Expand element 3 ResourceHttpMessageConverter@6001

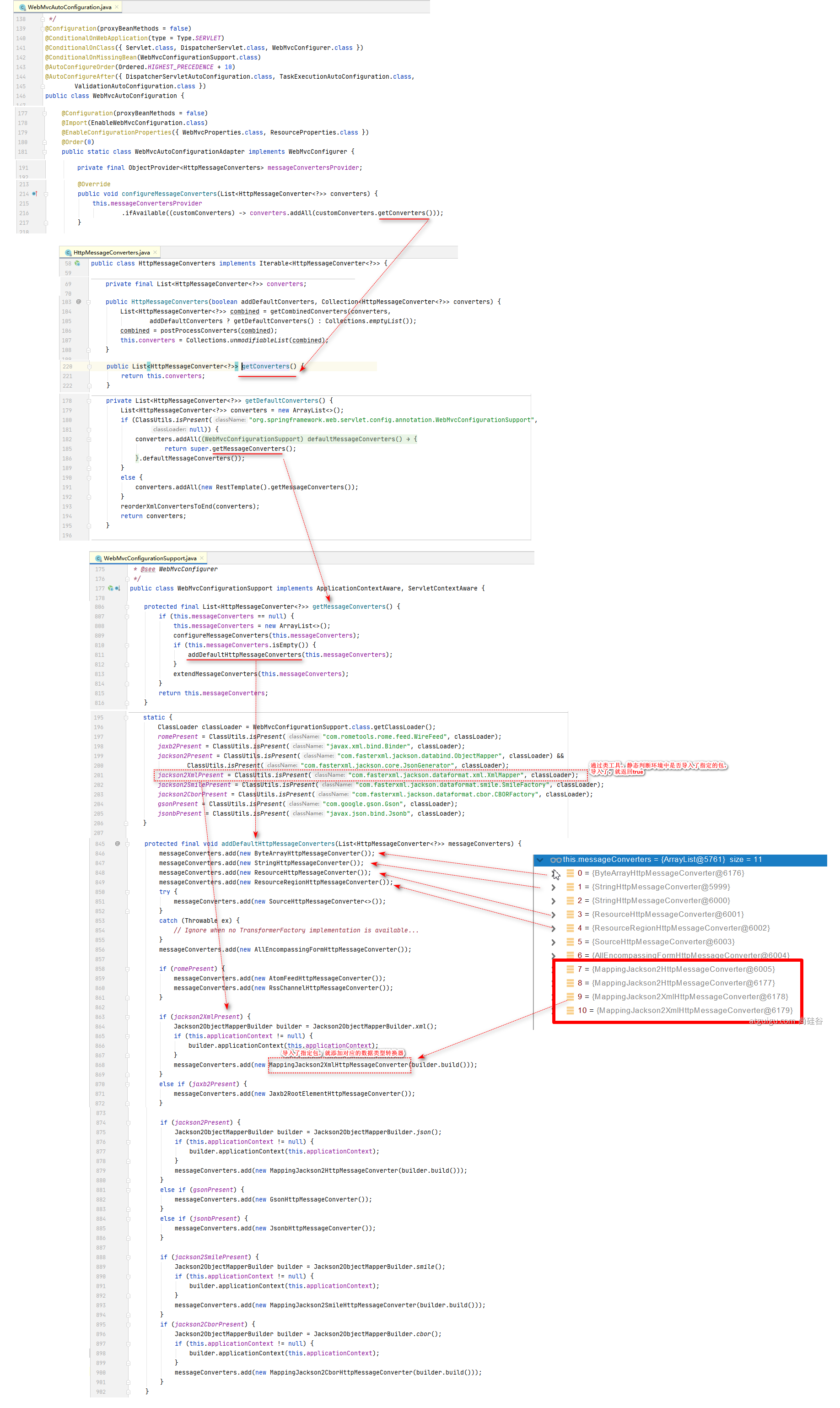554,915
